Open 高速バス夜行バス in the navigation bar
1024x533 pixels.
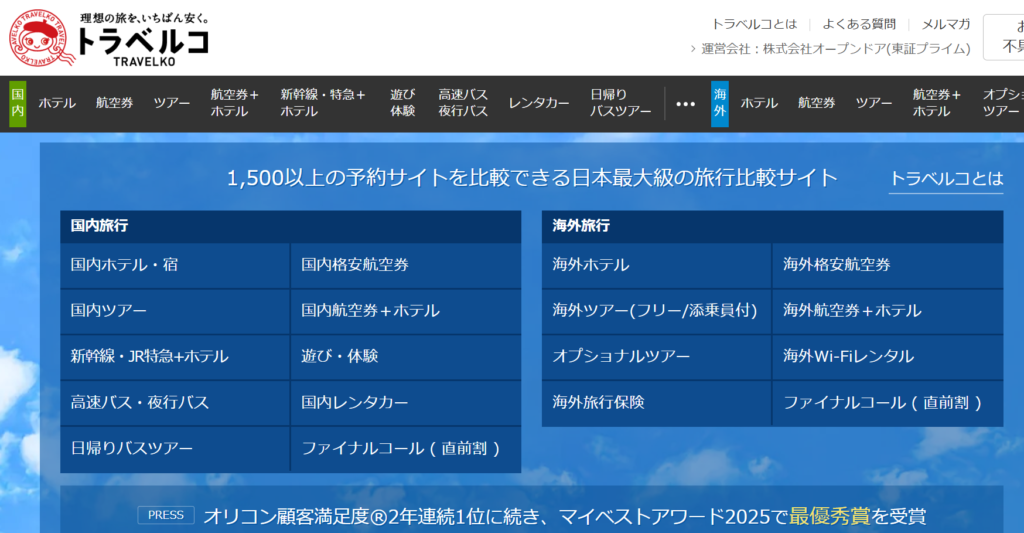coord(462,103)
